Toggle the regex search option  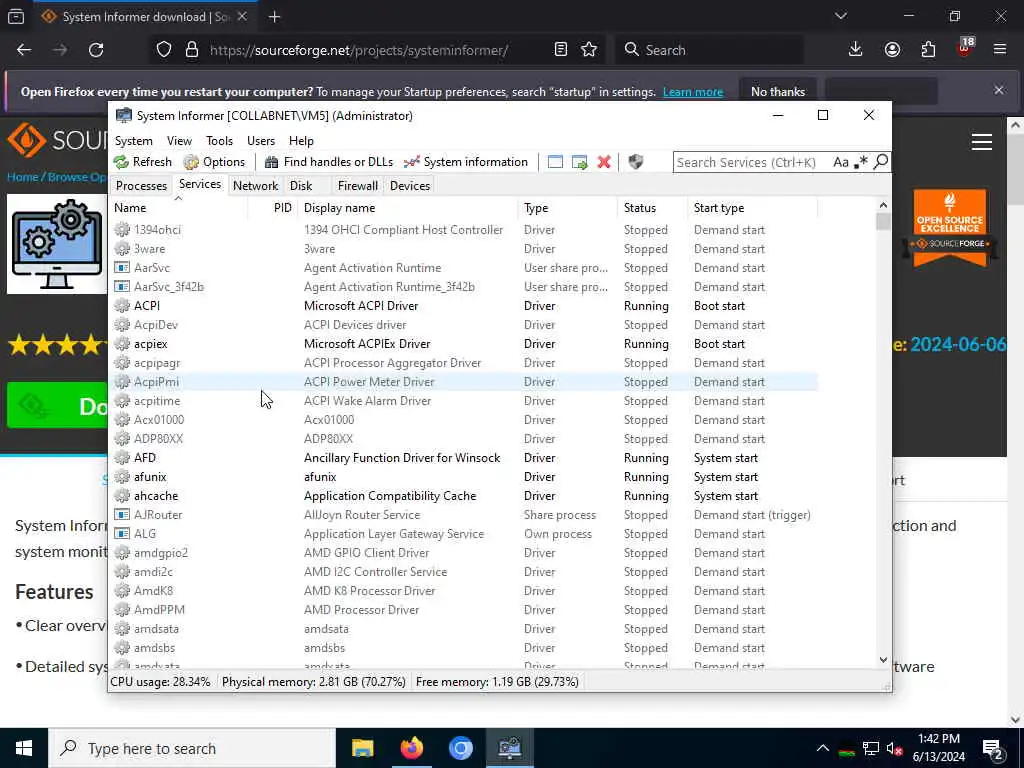coord(861,162)
